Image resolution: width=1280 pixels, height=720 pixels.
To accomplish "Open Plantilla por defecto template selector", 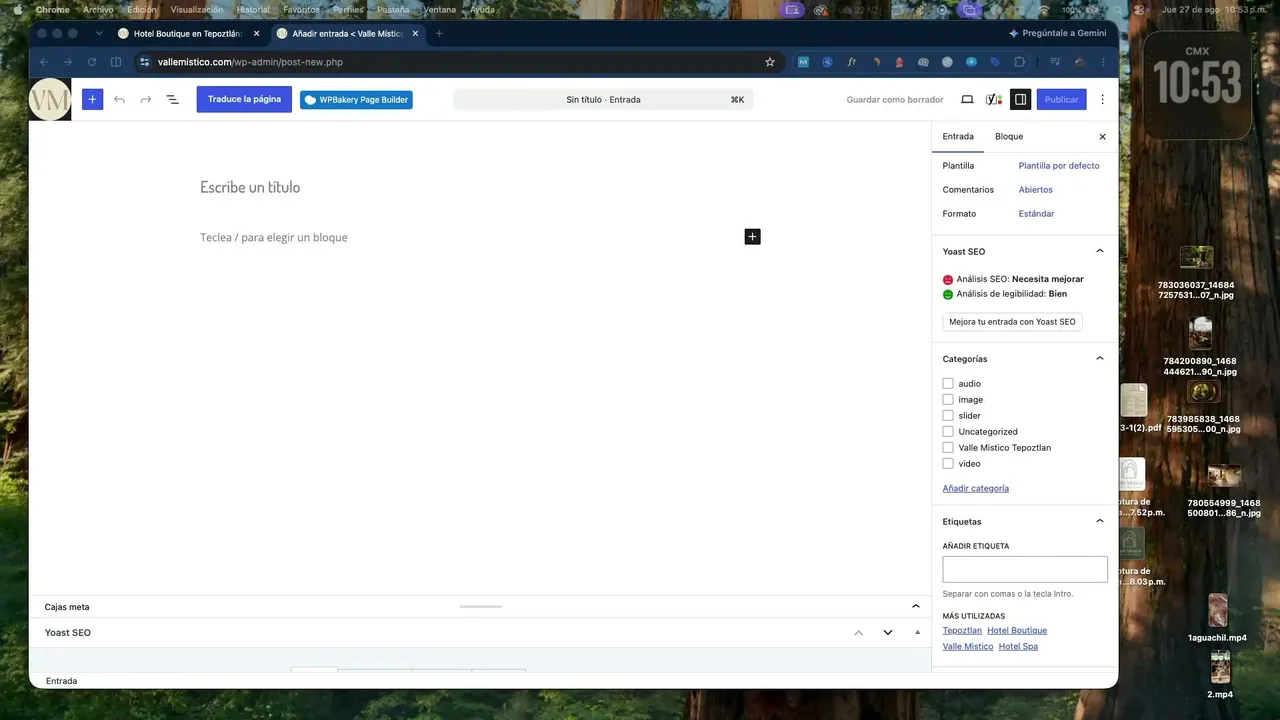I will (1058, 166).
